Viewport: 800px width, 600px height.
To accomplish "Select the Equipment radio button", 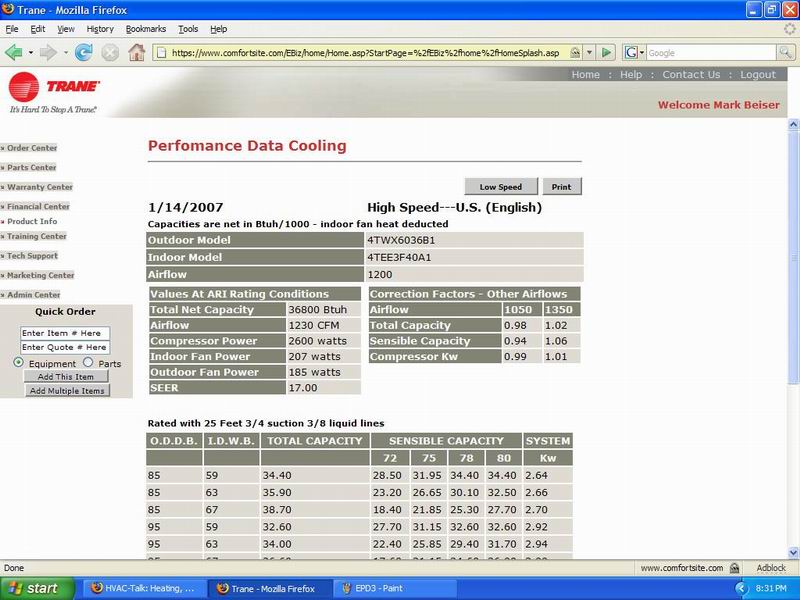I will click(20, 363).
